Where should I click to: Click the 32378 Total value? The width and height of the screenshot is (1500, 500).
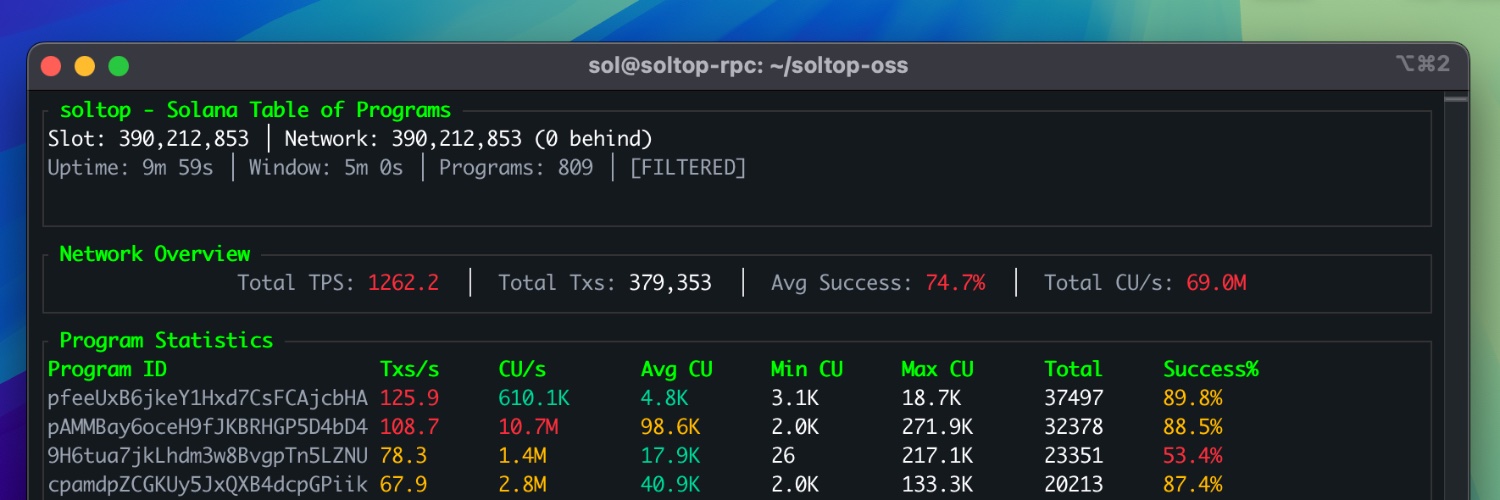click(1073, 427)
